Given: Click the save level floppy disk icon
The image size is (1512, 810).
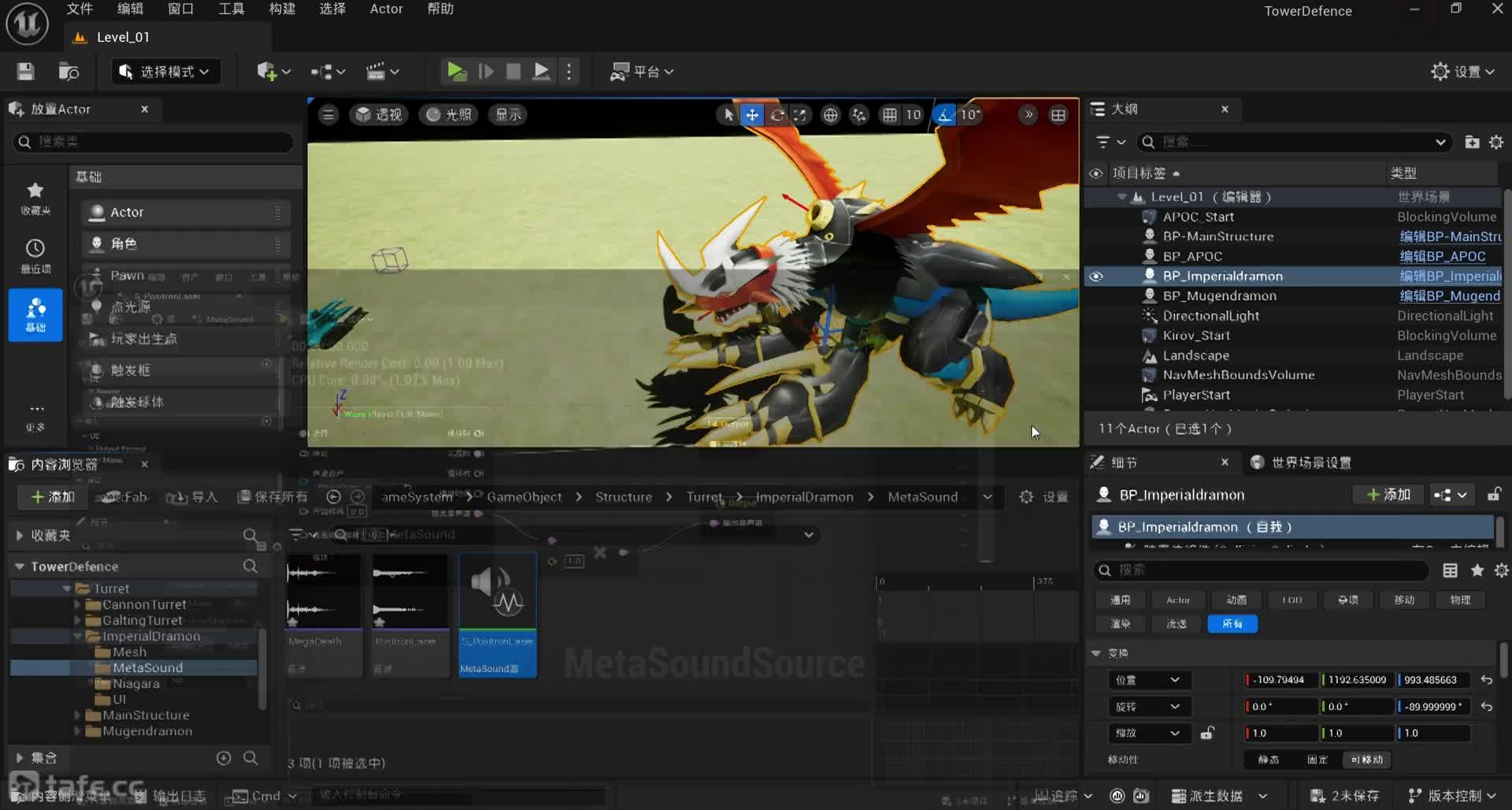Looking at the screenshot, I should tap(25, 72).
